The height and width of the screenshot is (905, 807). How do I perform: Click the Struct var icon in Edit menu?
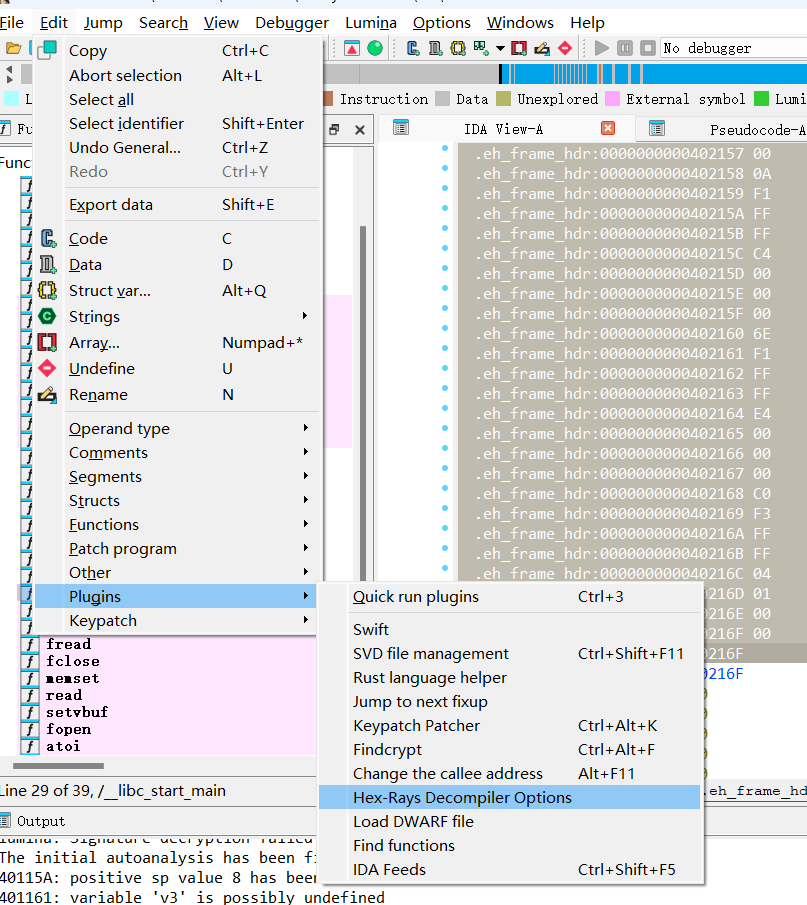[47, 290]
